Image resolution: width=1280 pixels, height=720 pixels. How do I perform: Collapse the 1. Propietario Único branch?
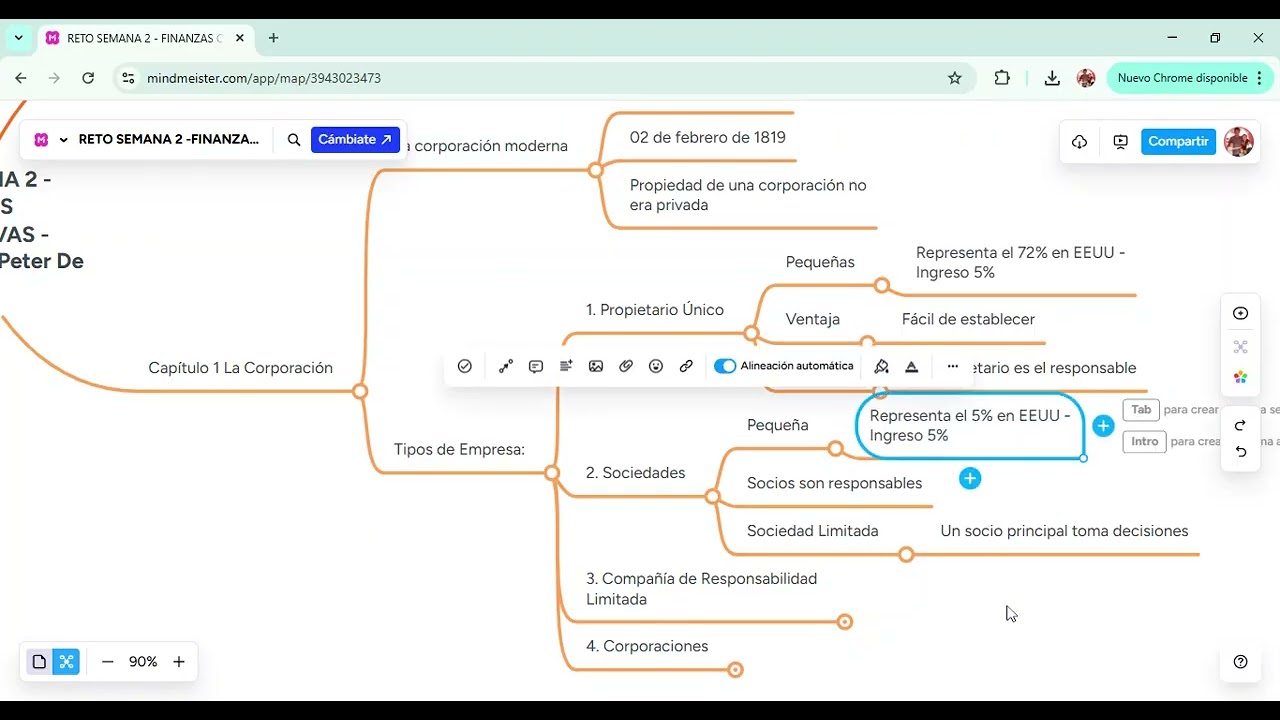pos(751,333)
